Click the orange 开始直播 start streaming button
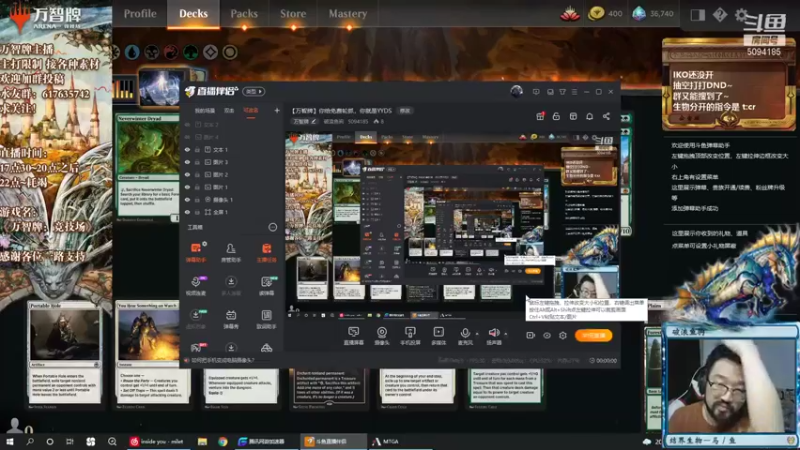Viewport: 800px width, 450px height. (x=593, y=335)
